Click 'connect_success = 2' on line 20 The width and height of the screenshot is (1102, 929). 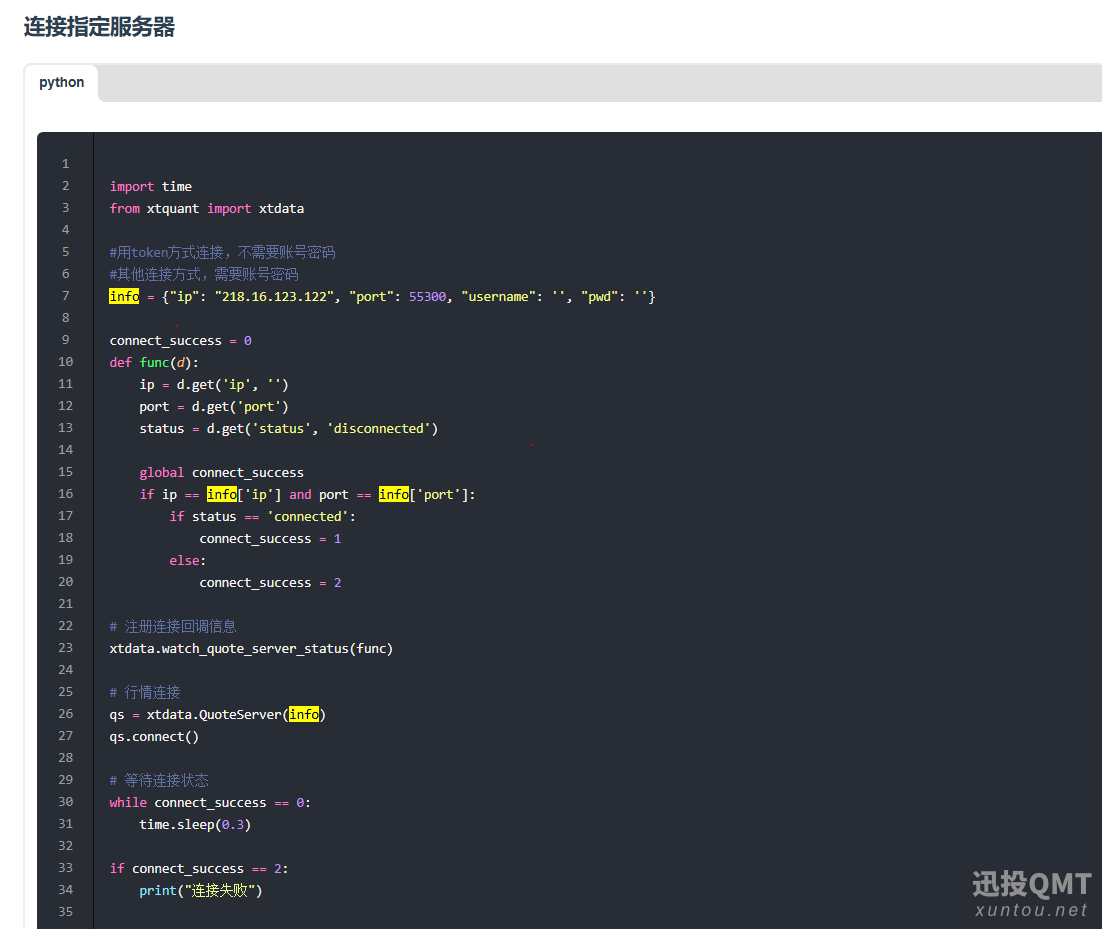[x=270, y=583]
